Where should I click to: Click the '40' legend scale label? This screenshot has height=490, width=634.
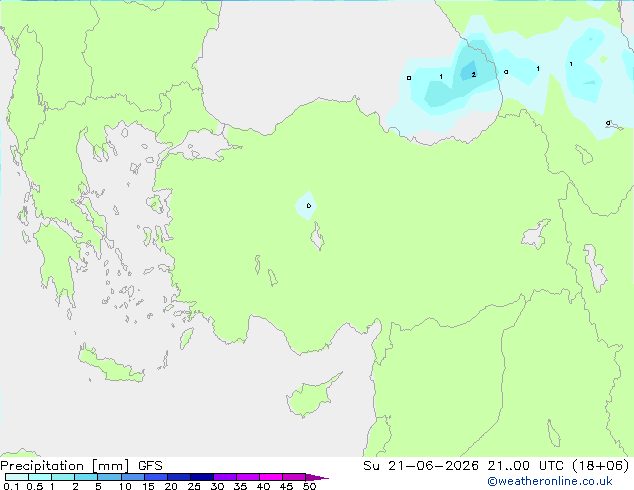263,486
